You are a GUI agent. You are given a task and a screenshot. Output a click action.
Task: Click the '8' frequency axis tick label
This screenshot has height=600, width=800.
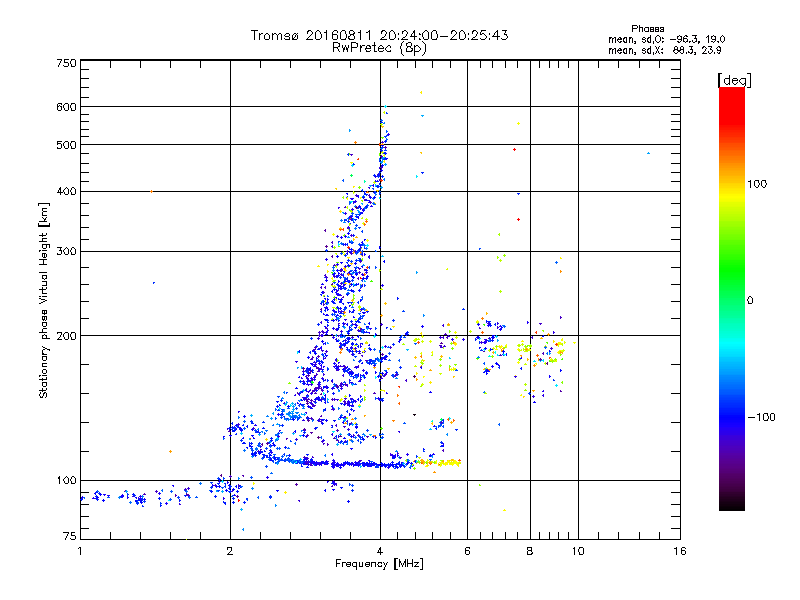530,551
